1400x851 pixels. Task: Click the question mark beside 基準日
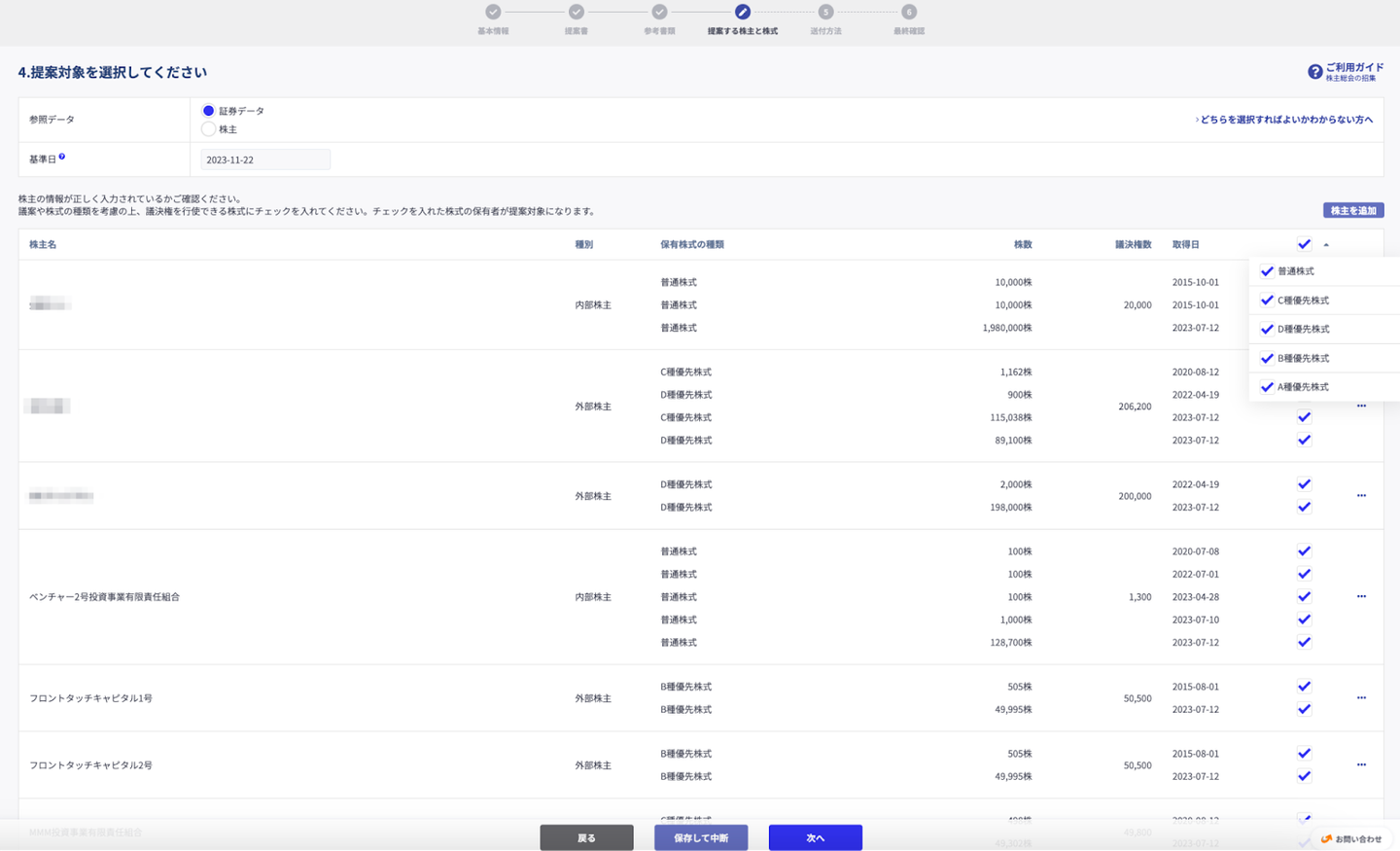[x=62, y=157]
